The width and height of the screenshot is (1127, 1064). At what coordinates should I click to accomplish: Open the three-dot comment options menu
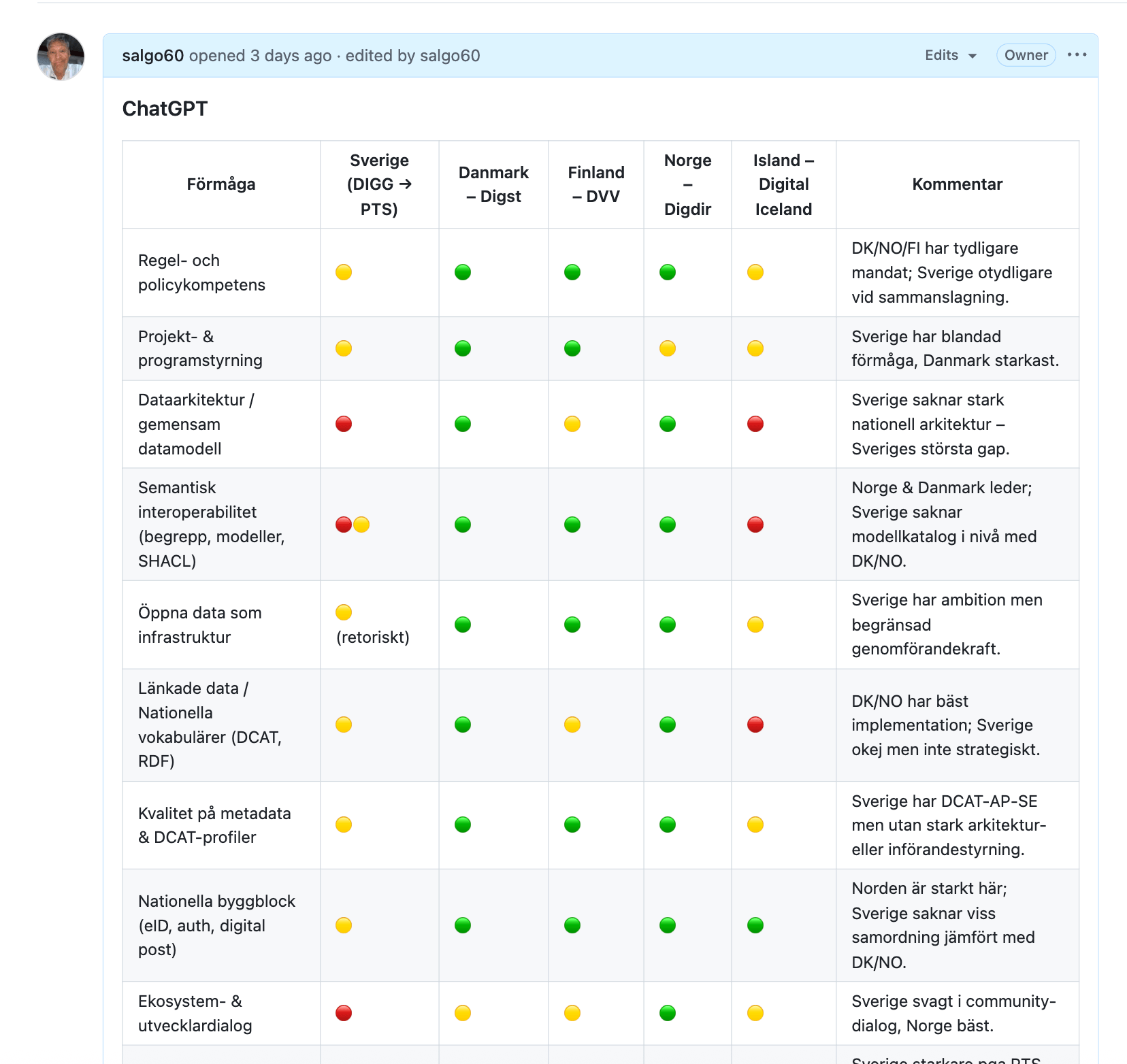pos(1077,55)
